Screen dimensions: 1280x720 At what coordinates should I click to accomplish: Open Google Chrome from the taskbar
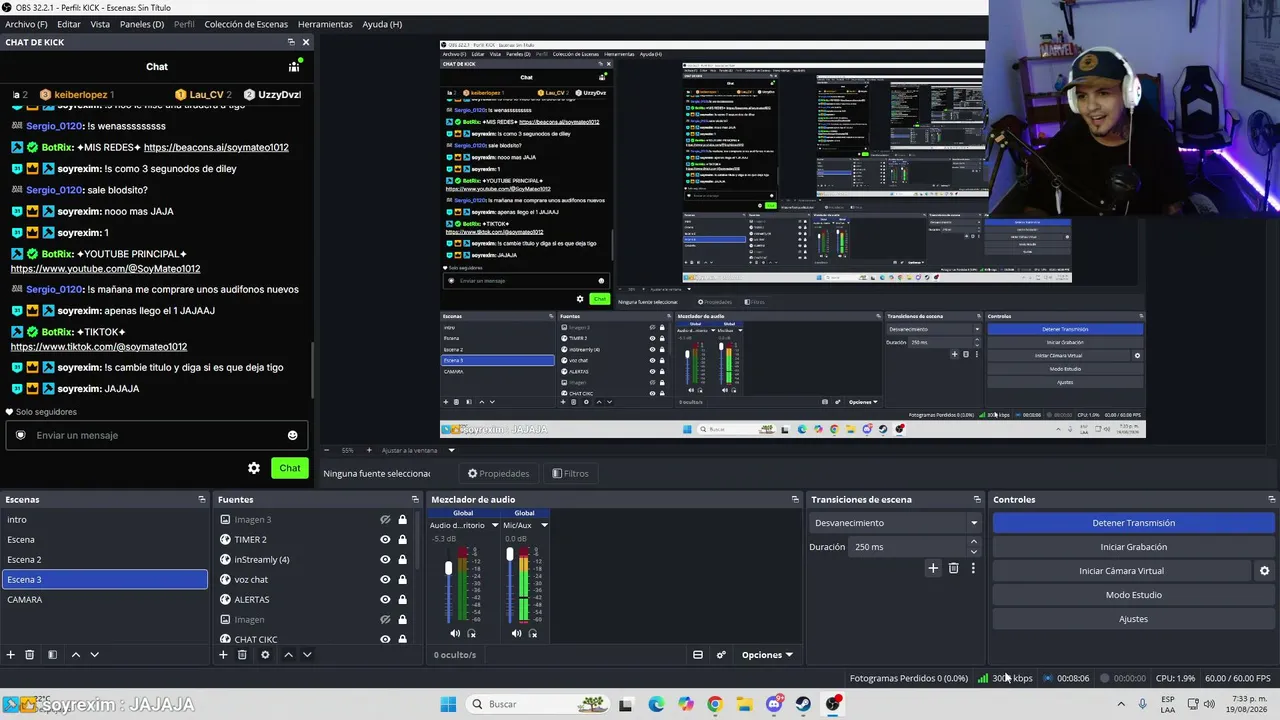pyautogui.click(x=715, y=704)
